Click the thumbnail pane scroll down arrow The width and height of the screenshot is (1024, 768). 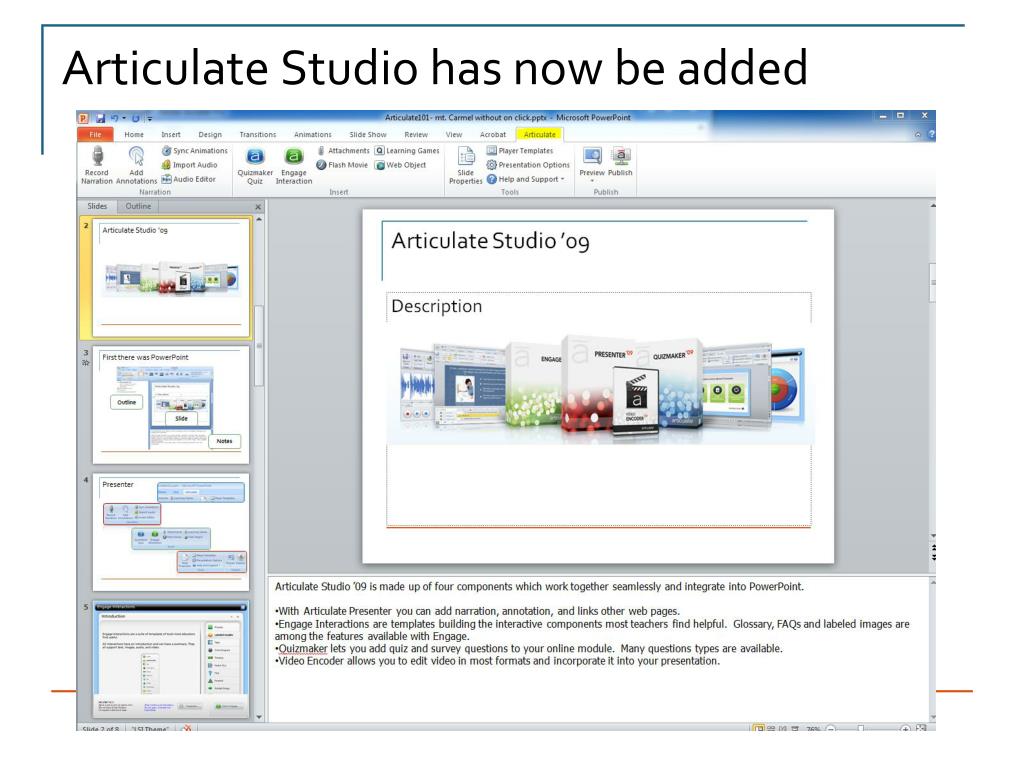(x=259, y=716)
